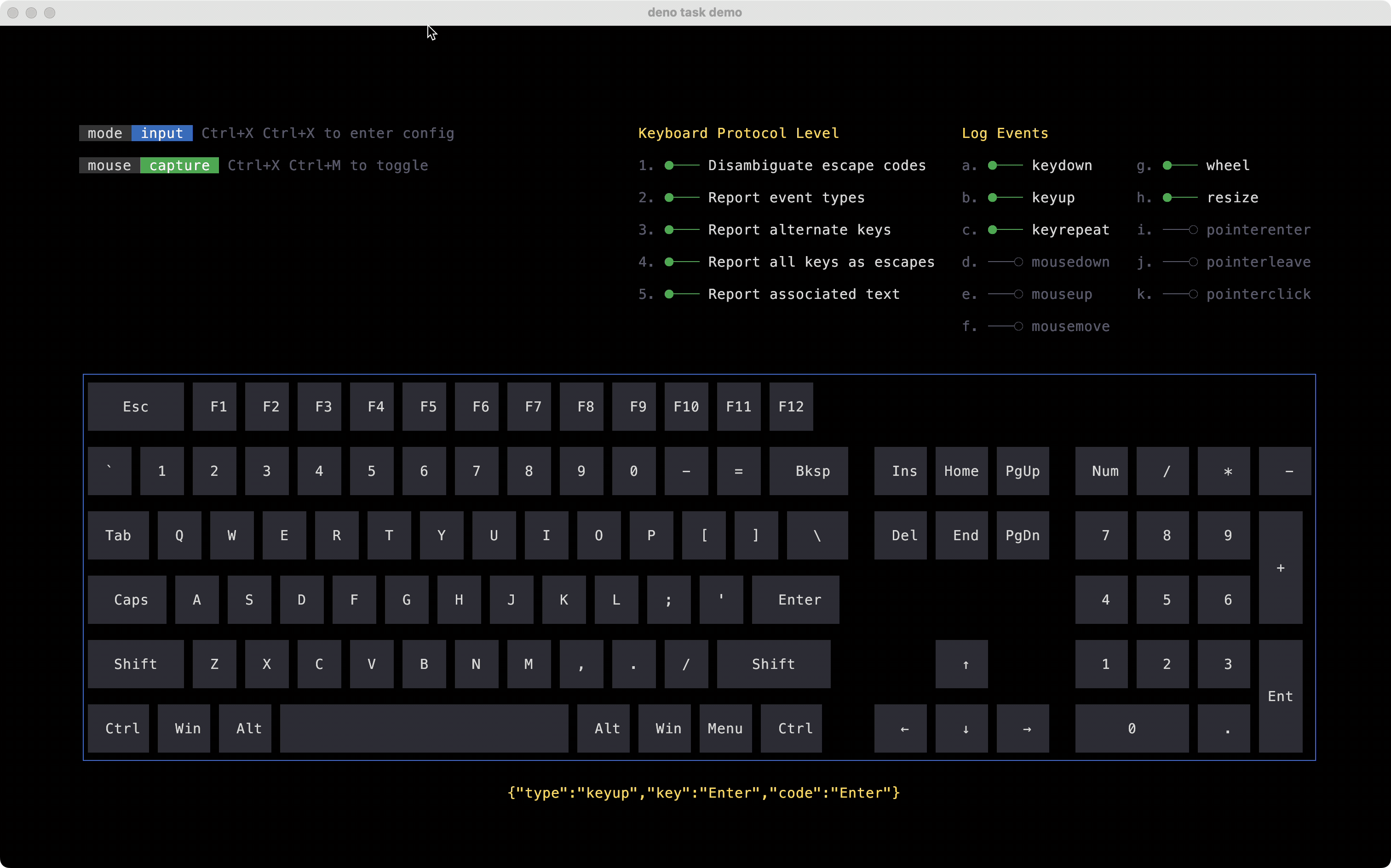Toggle Report all keys as escapes
Screen dimensions: 1391x868
682,262
